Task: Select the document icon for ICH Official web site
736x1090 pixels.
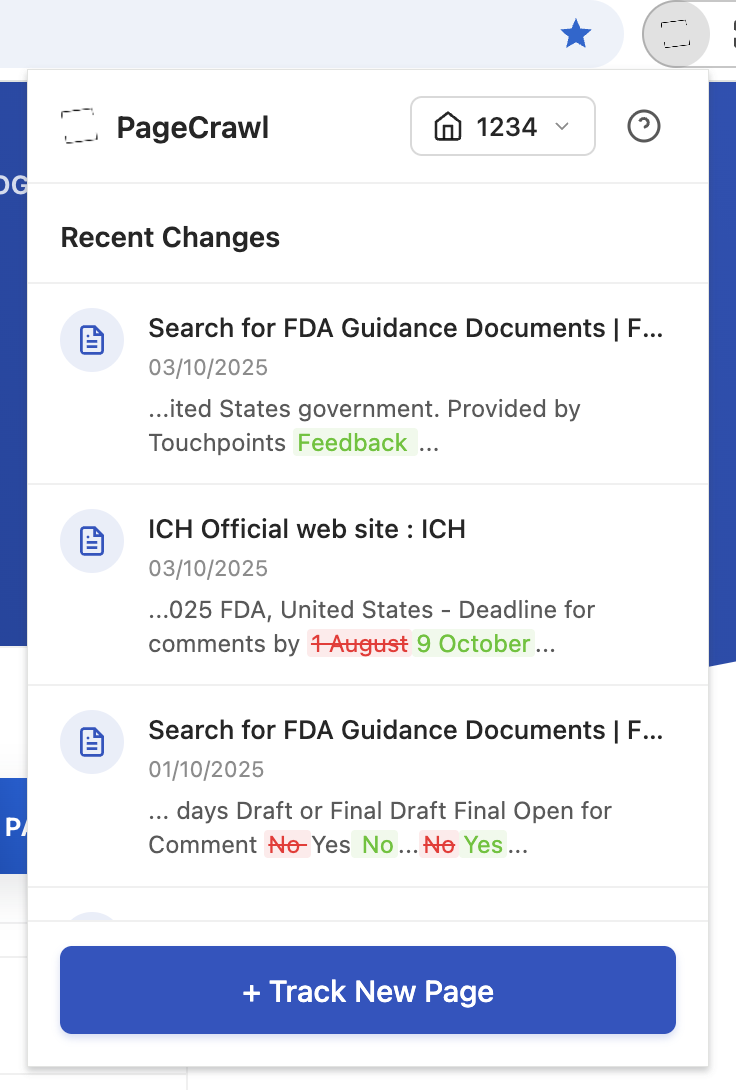Action: click(92, 541)
